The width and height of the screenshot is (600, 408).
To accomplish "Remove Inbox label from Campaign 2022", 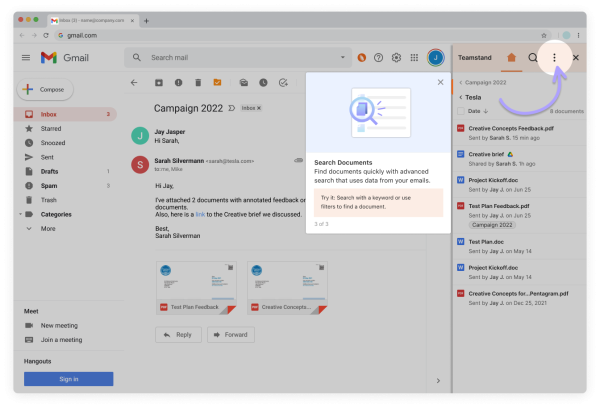I will point(259,108).
